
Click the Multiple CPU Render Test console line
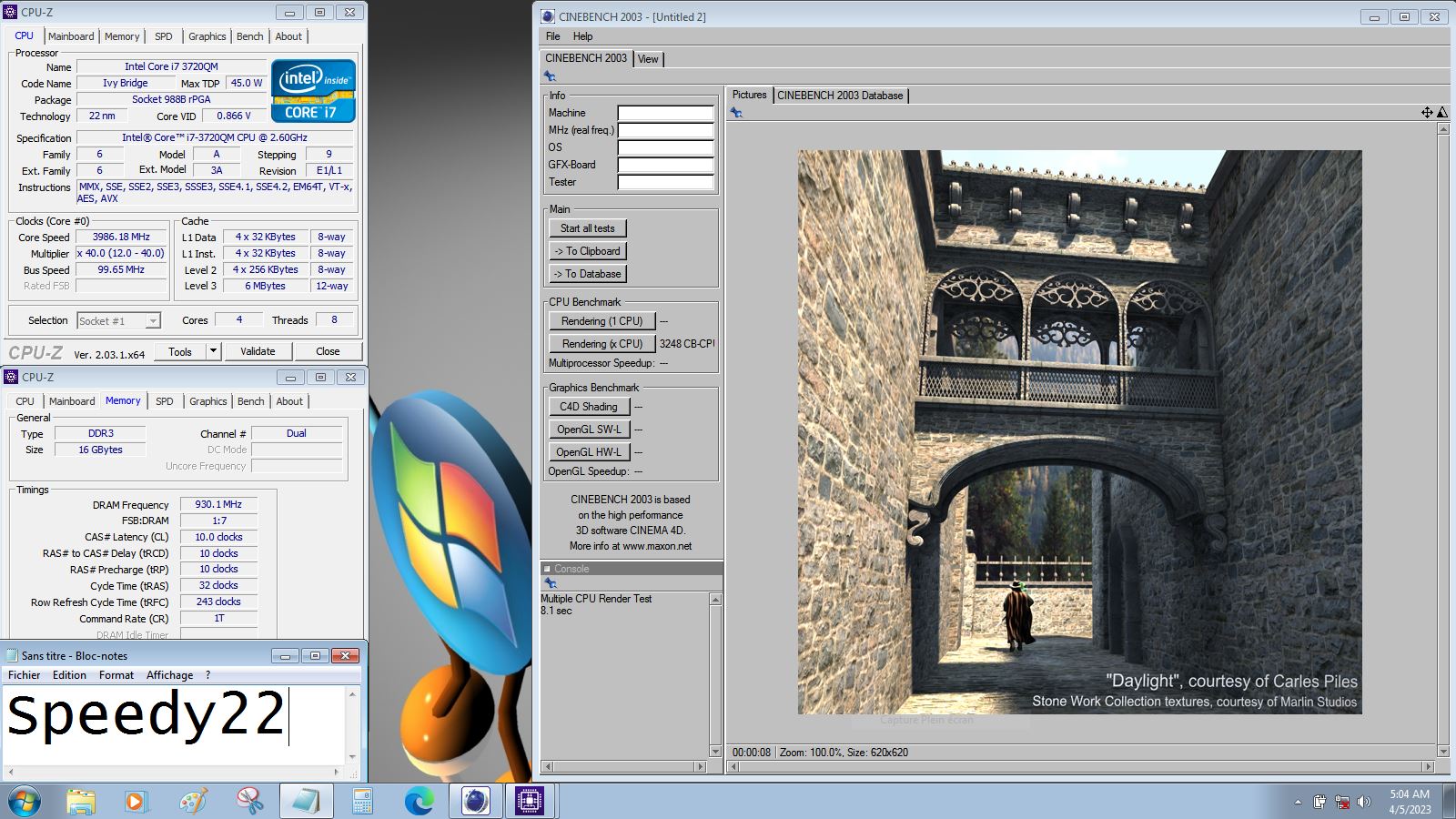[596, 599]
